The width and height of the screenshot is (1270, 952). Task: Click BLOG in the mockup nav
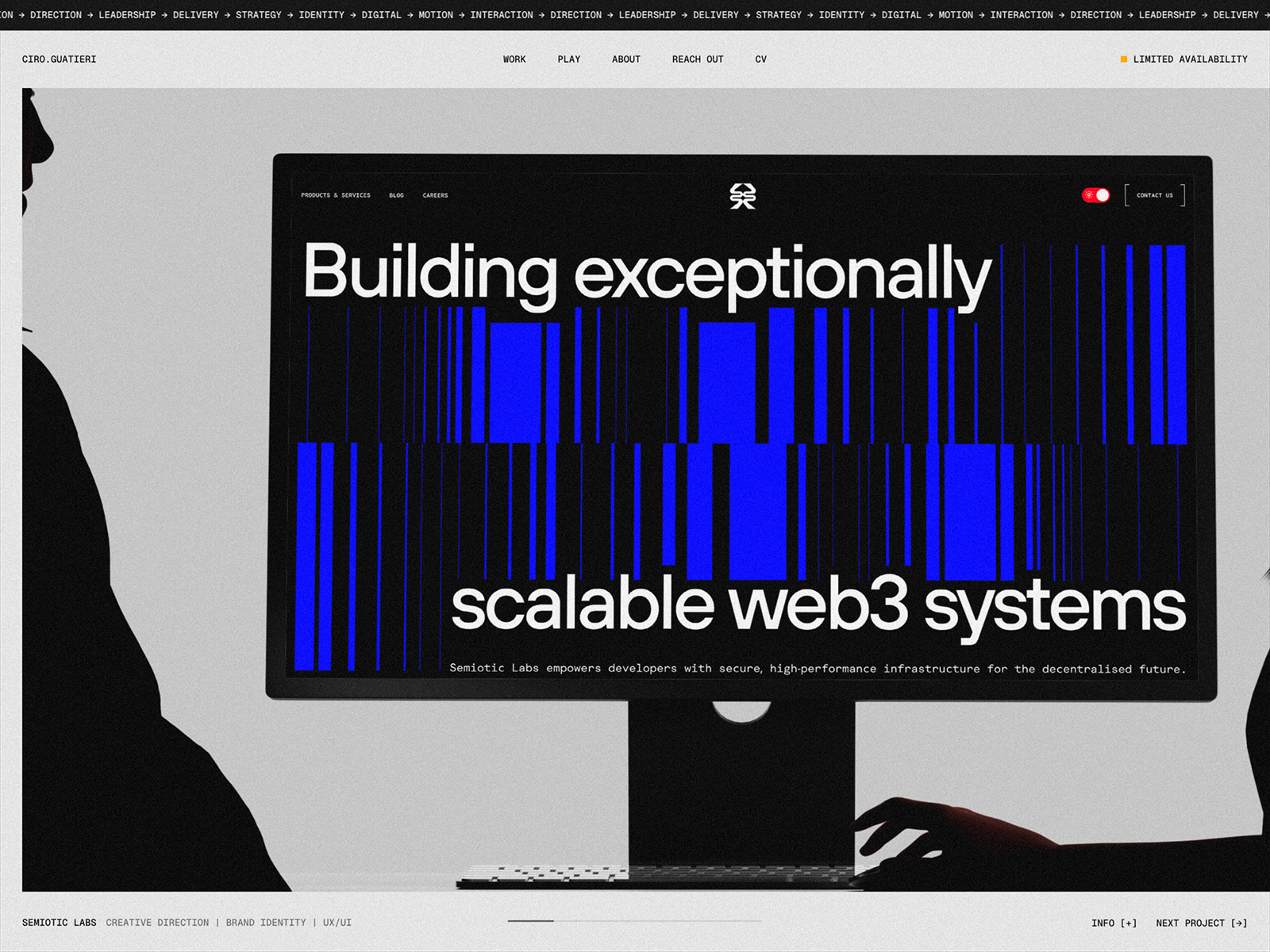(x=396, y=195)
